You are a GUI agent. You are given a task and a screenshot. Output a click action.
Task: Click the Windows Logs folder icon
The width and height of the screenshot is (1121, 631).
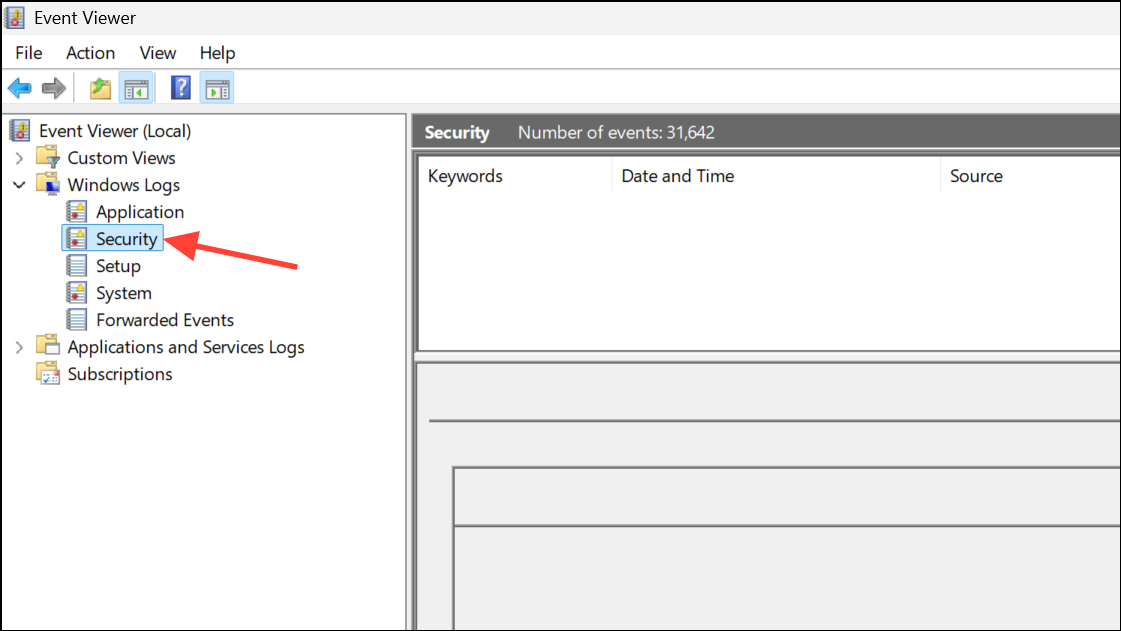(x=48, y=184)
